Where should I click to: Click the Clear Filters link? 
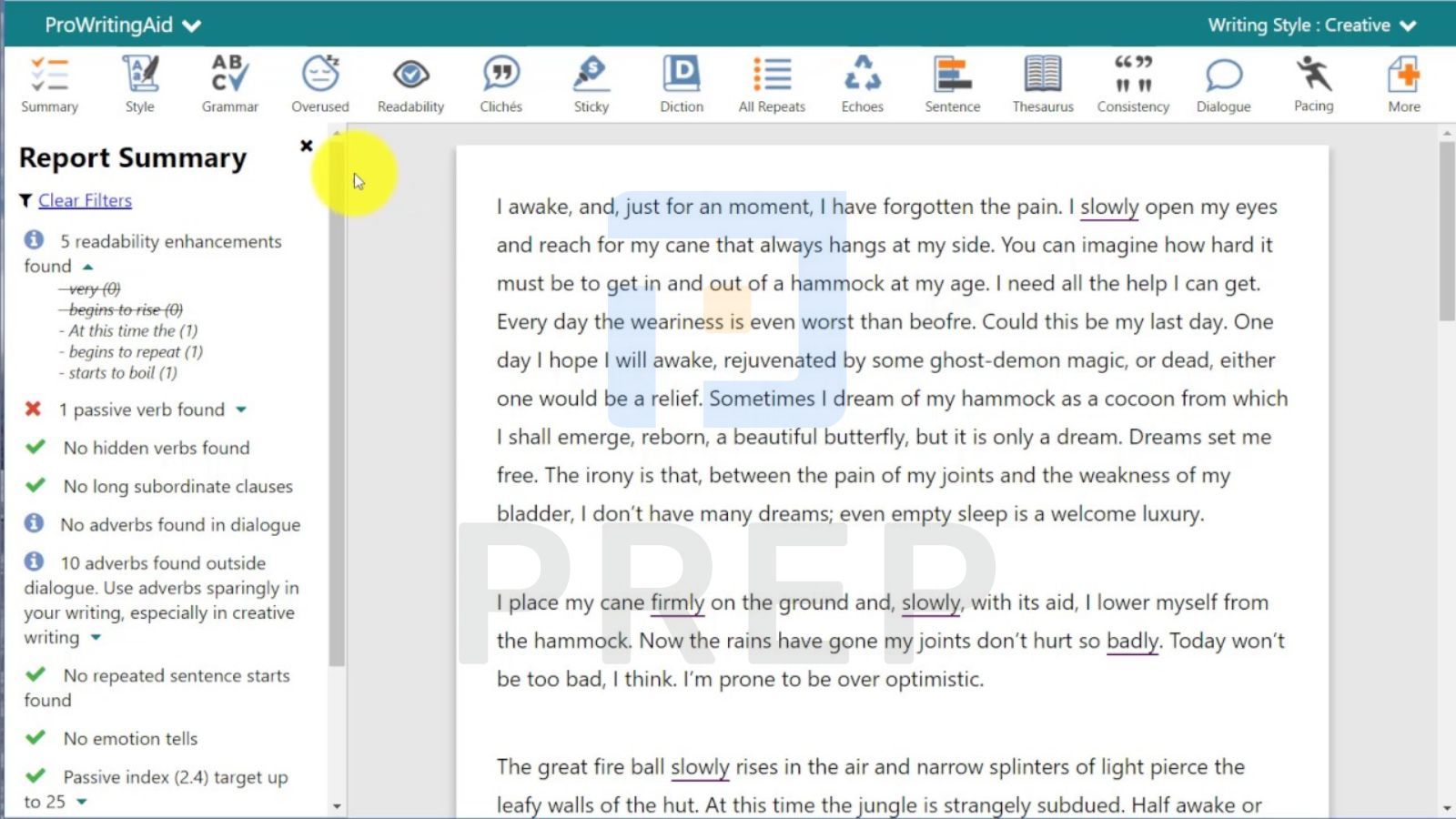coord(84,200)
